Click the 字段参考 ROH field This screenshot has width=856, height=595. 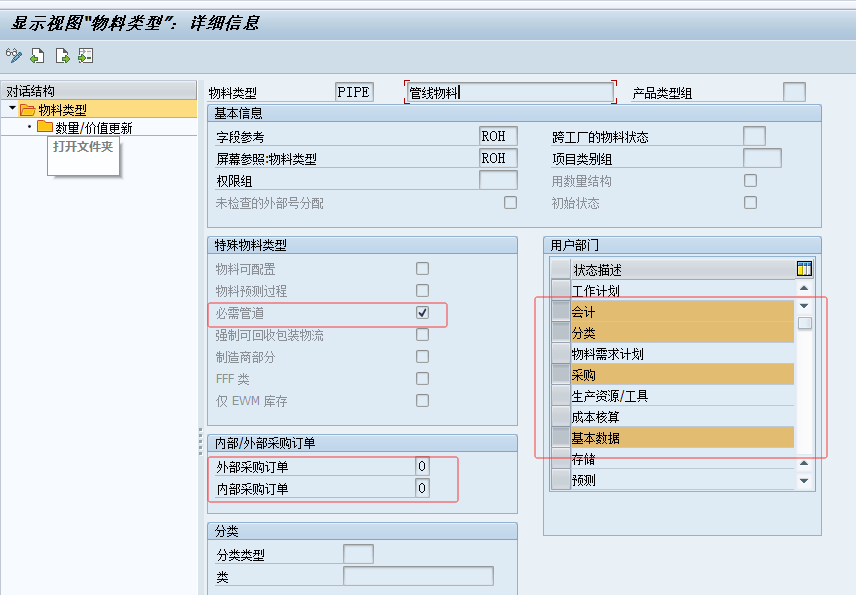498,136
